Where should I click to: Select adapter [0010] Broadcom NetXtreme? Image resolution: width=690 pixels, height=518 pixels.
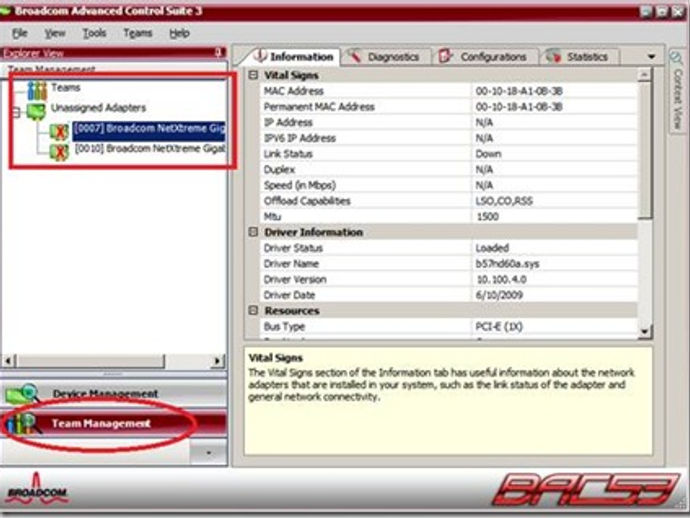coord(150,149)
